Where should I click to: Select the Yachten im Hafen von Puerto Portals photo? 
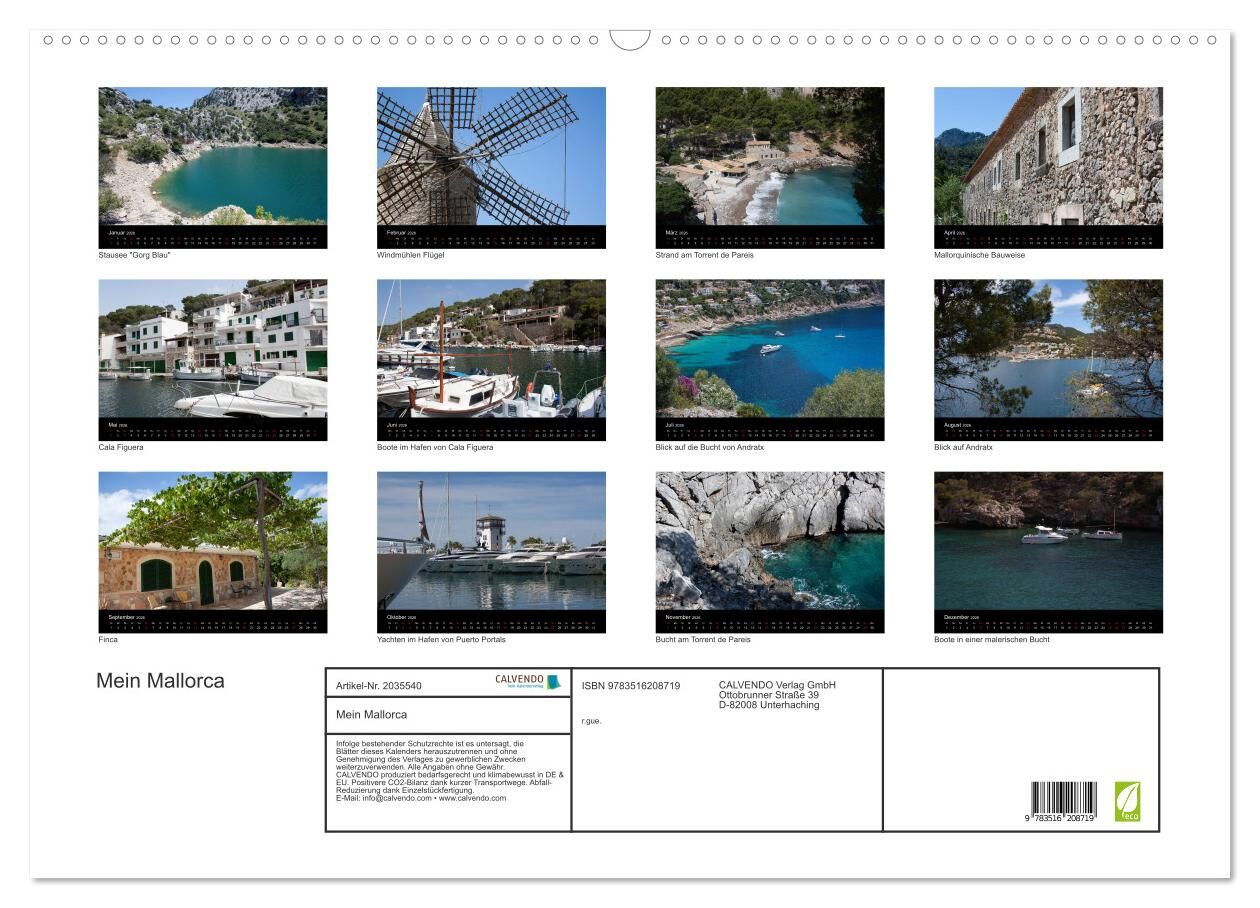coord(491,541)
